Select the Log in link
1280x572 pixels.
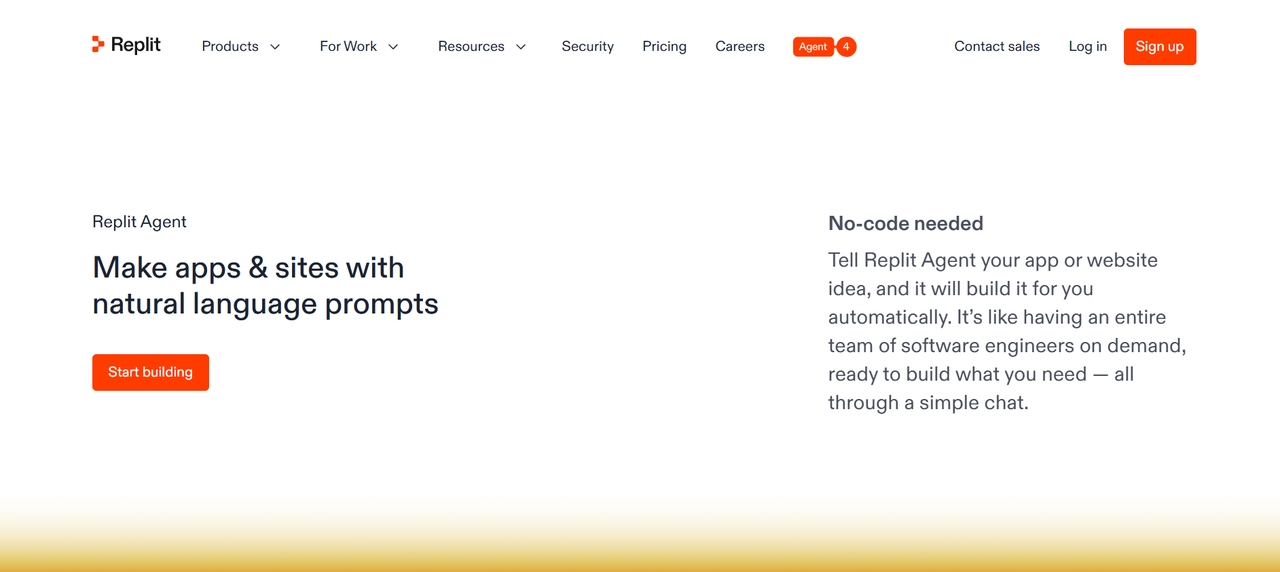[1088, 46]
